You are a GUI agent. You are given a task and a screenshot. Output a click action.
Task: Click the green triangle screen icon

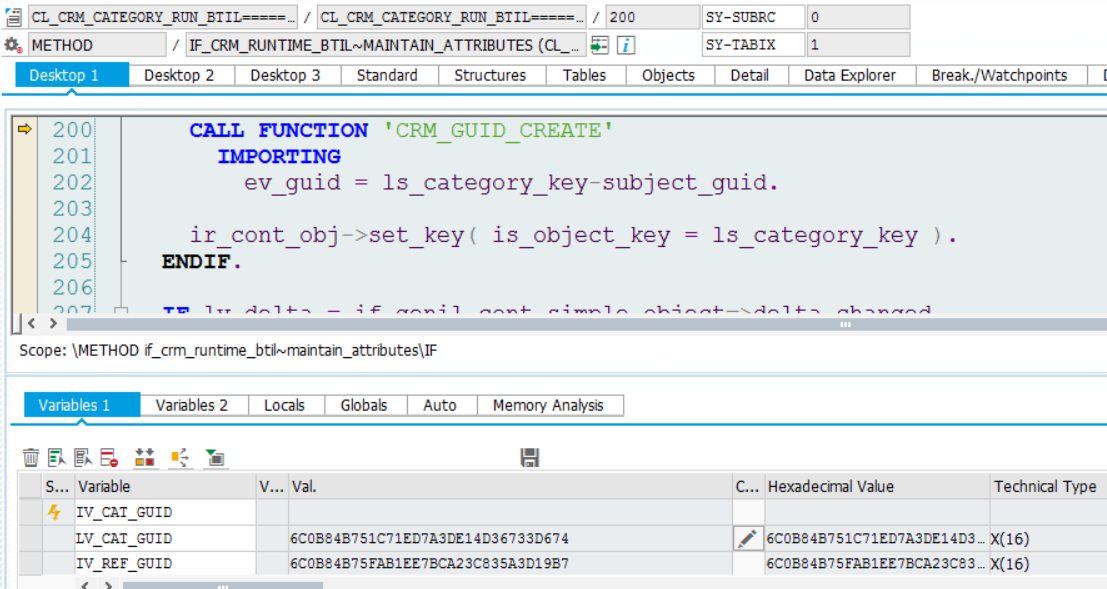coord(215,458)
